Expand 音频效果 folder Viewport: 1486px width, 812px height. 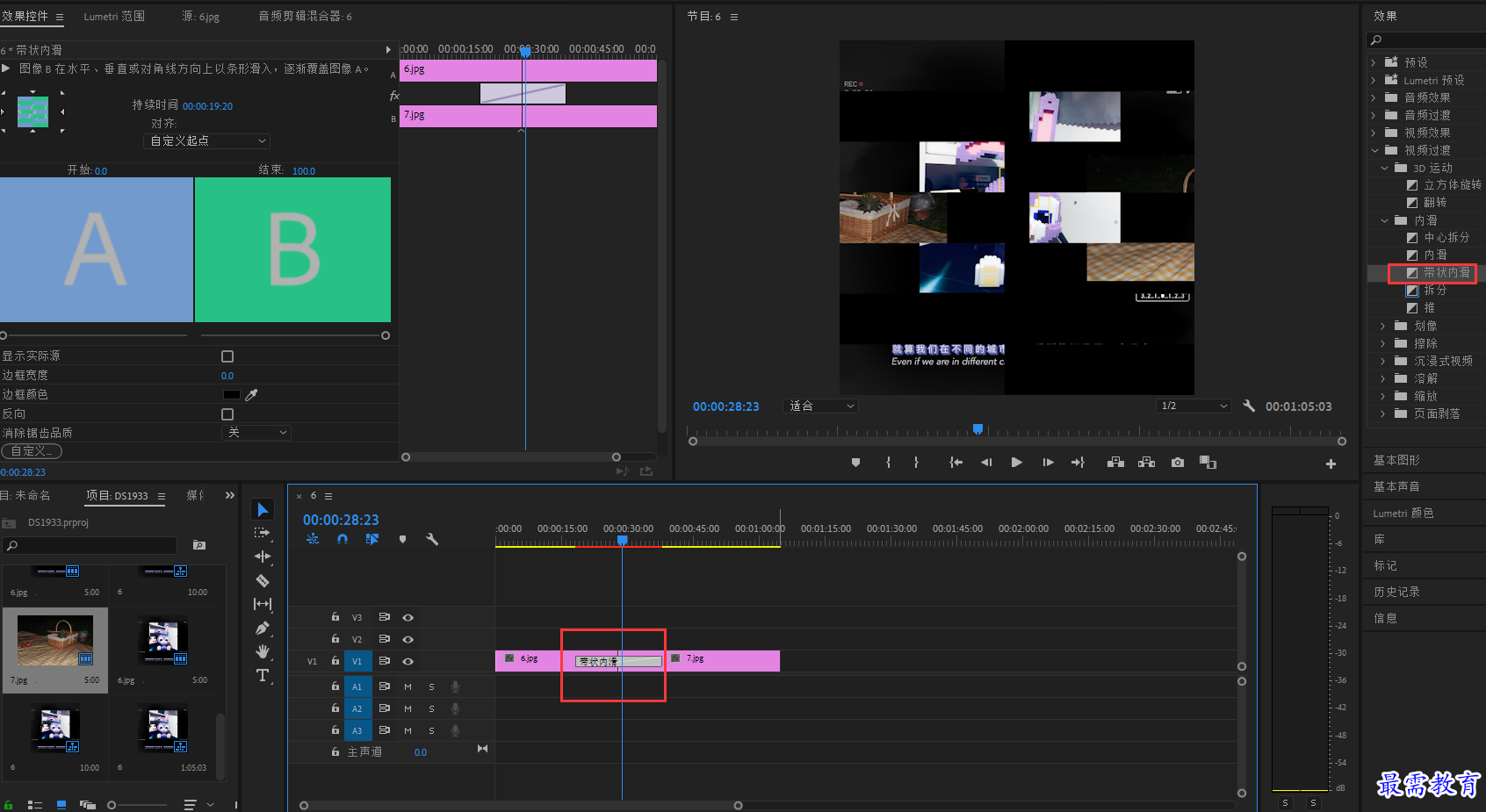1374,97
